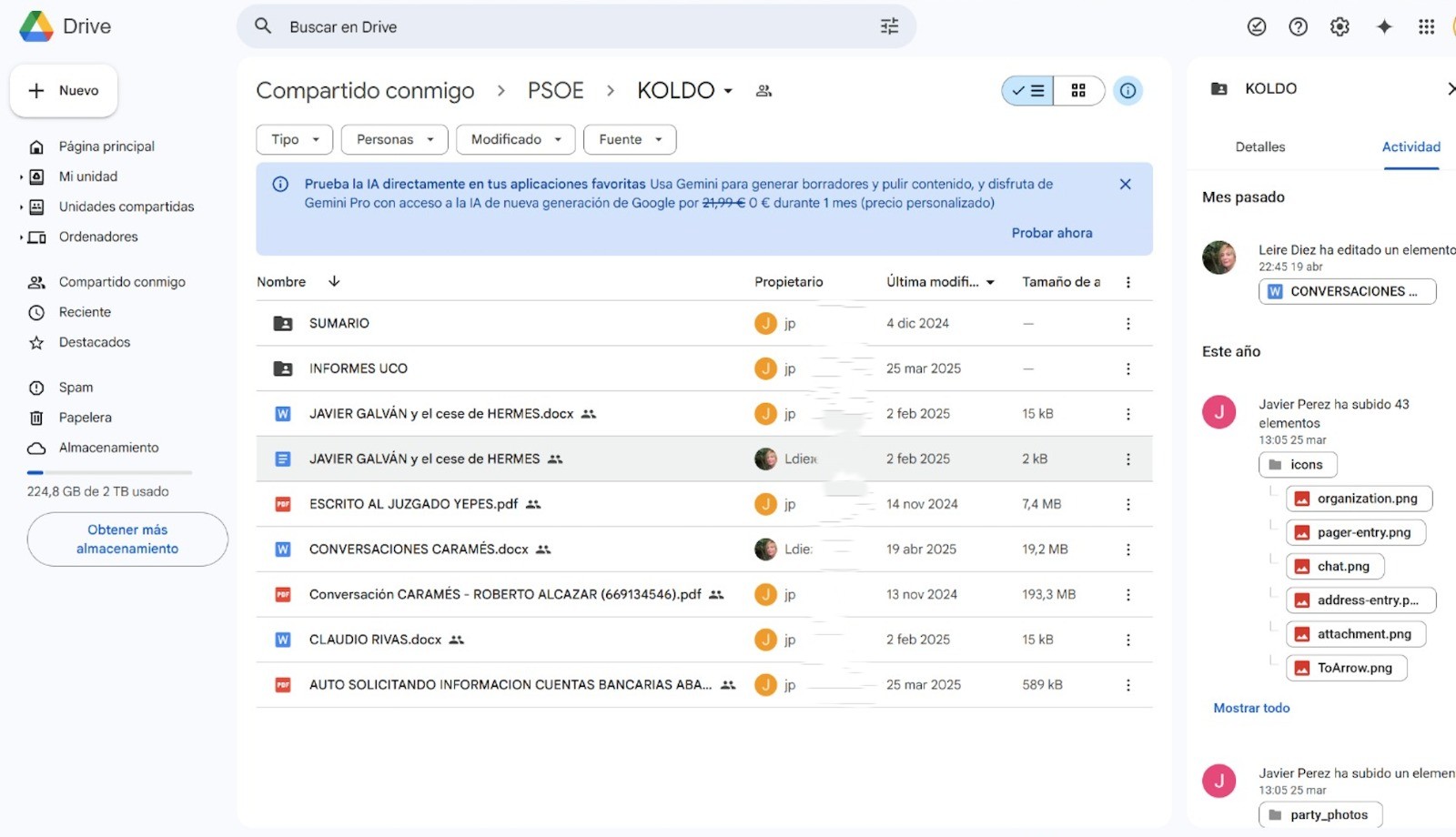Open more actions for SUMARIO folder
Image resolution: width=1456 pixels, height=837 pixels.
coord(1127,324)
